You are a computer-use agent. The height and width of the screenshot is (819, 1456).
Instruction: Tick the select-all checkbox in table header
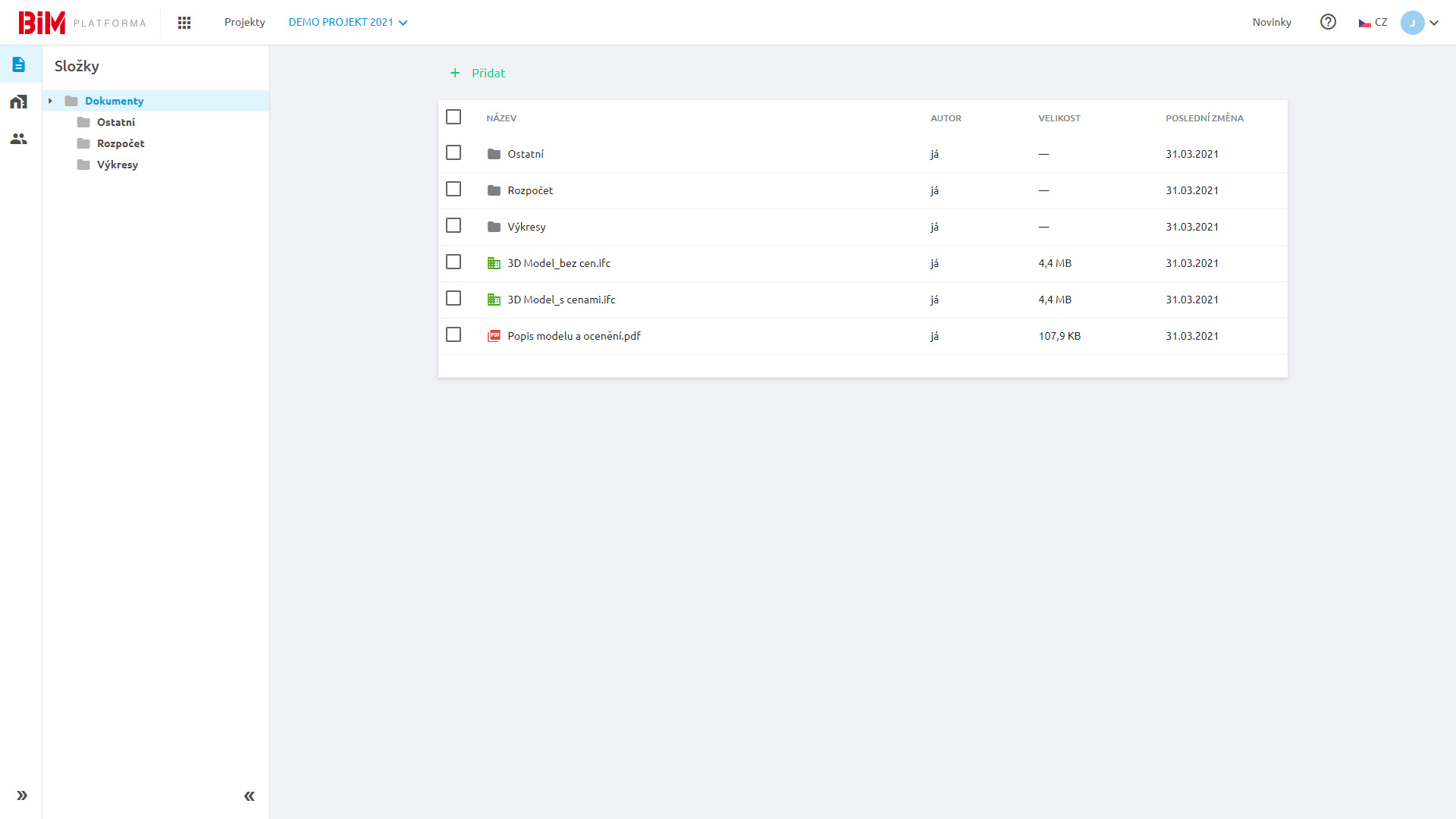(453, 117)
